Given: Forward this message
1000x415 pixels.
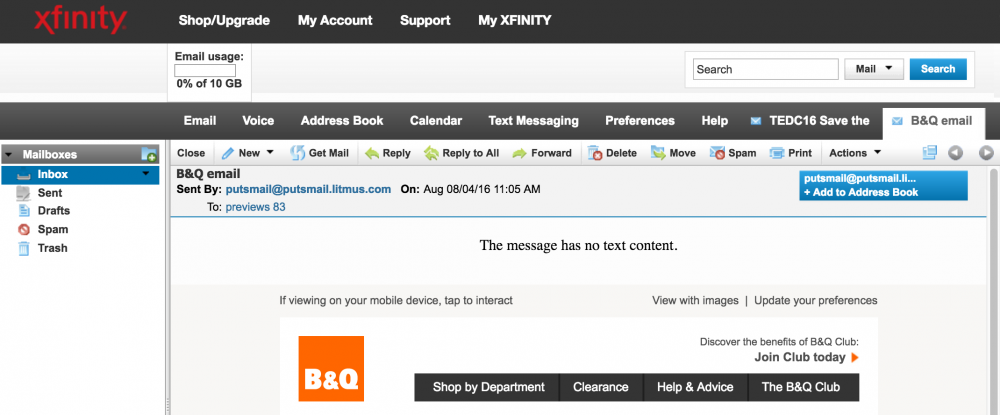Looking at the screenshot, I should click(542, 153).
